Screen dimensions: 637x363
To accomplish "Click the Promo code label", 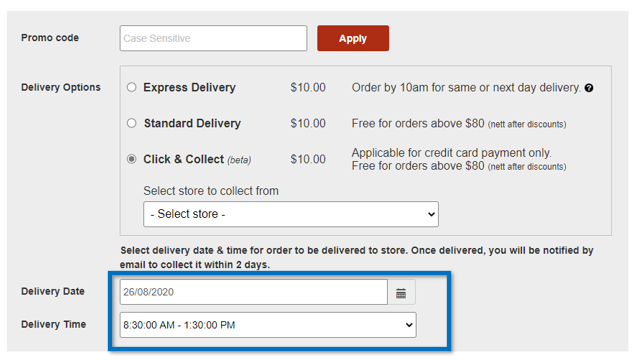I will pos(50,38).
